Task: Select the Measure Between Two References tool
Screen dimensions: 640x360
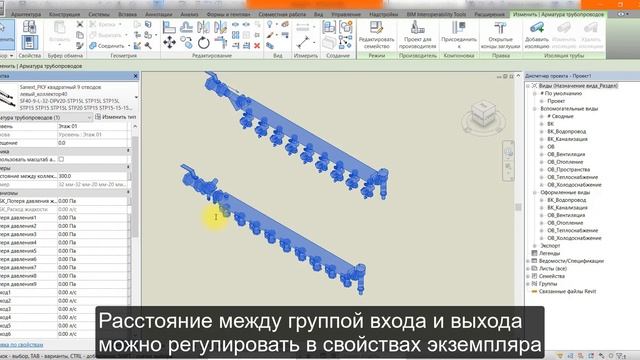Action: tap(303, 42)
